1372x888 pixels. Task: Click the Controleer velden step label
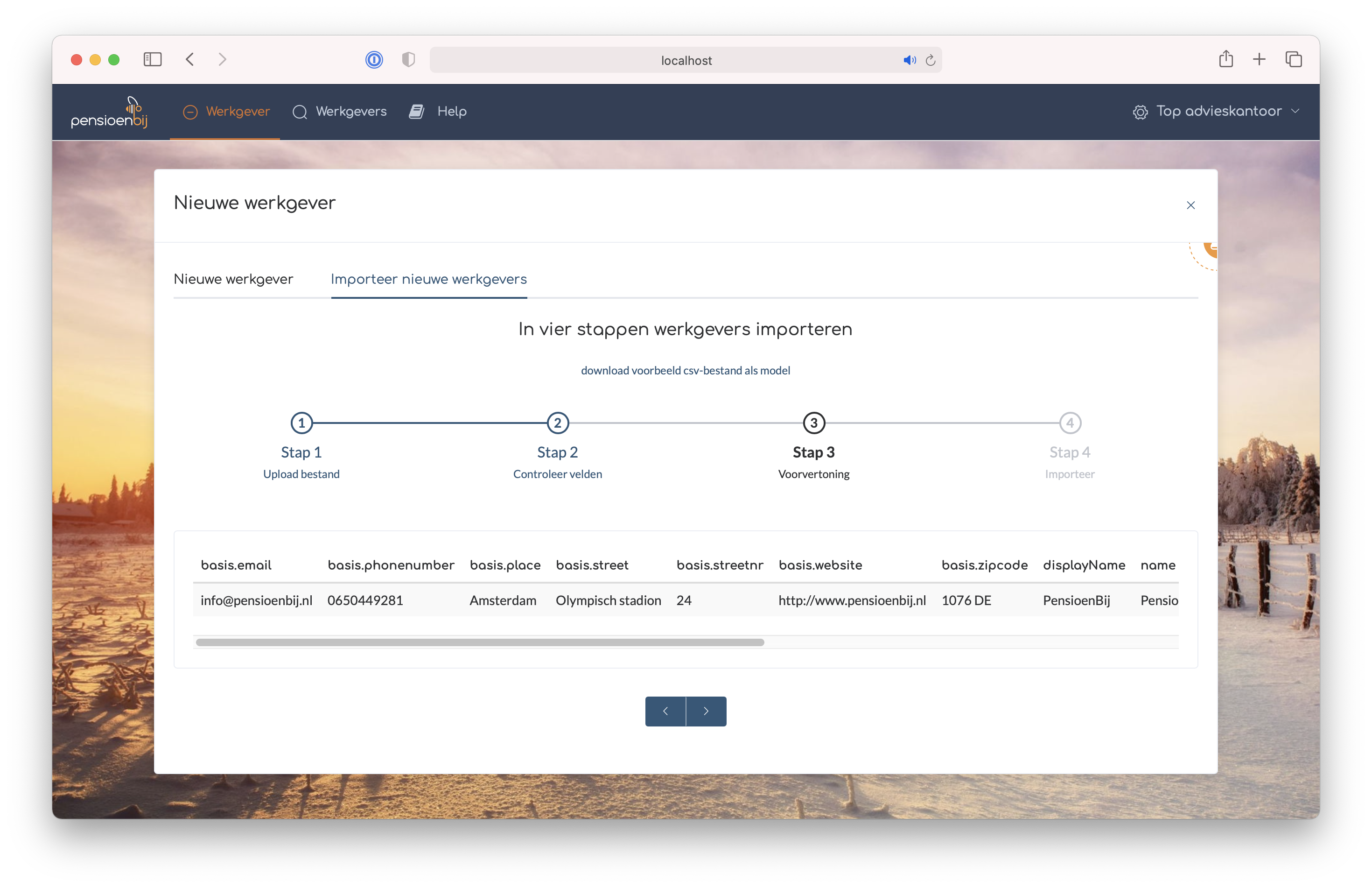click(557, 474)
